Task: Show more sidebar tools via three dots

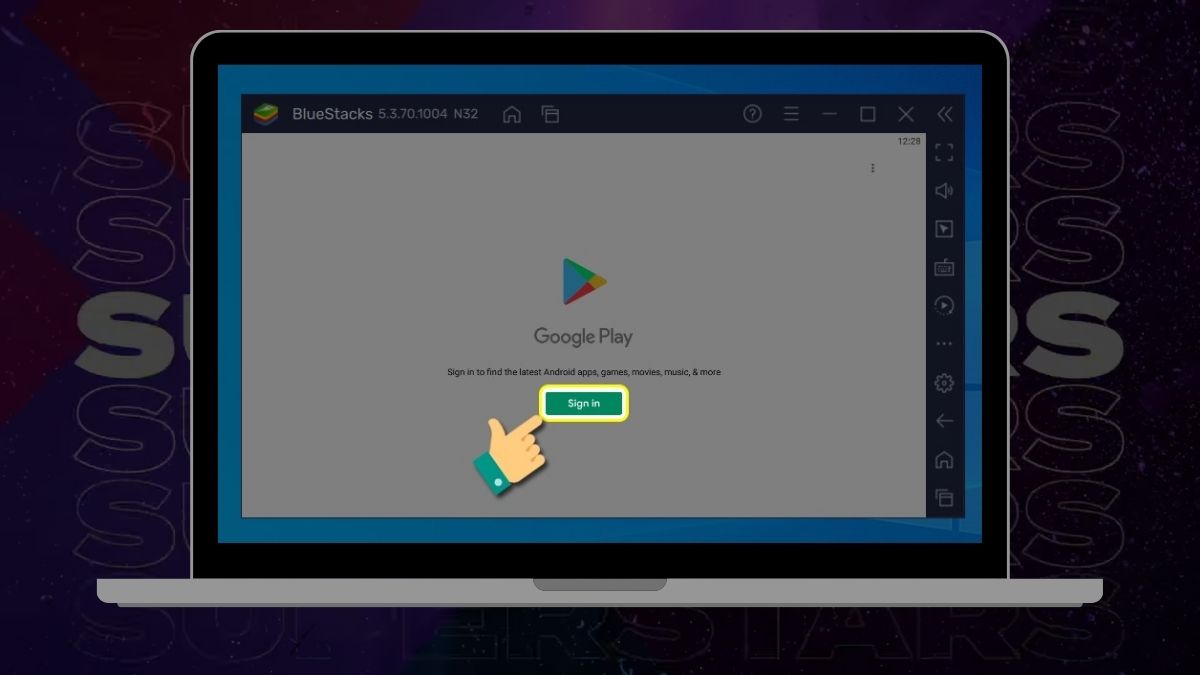Action: coord(944,344)
